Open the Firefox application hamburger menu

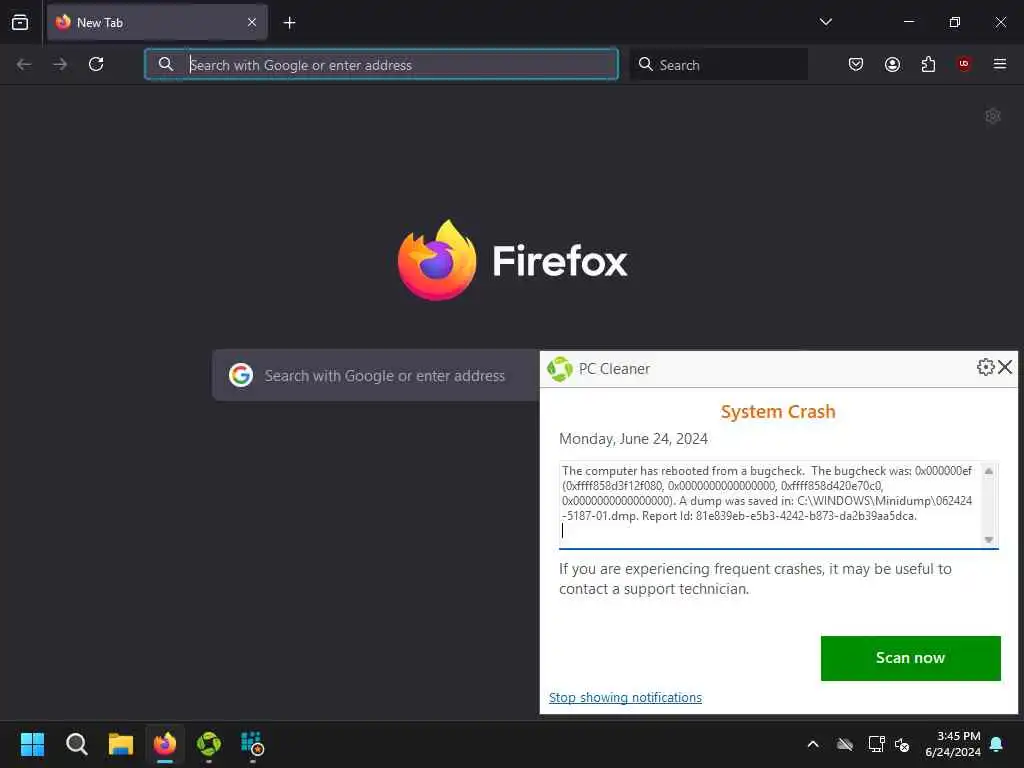coord(1000,64)
